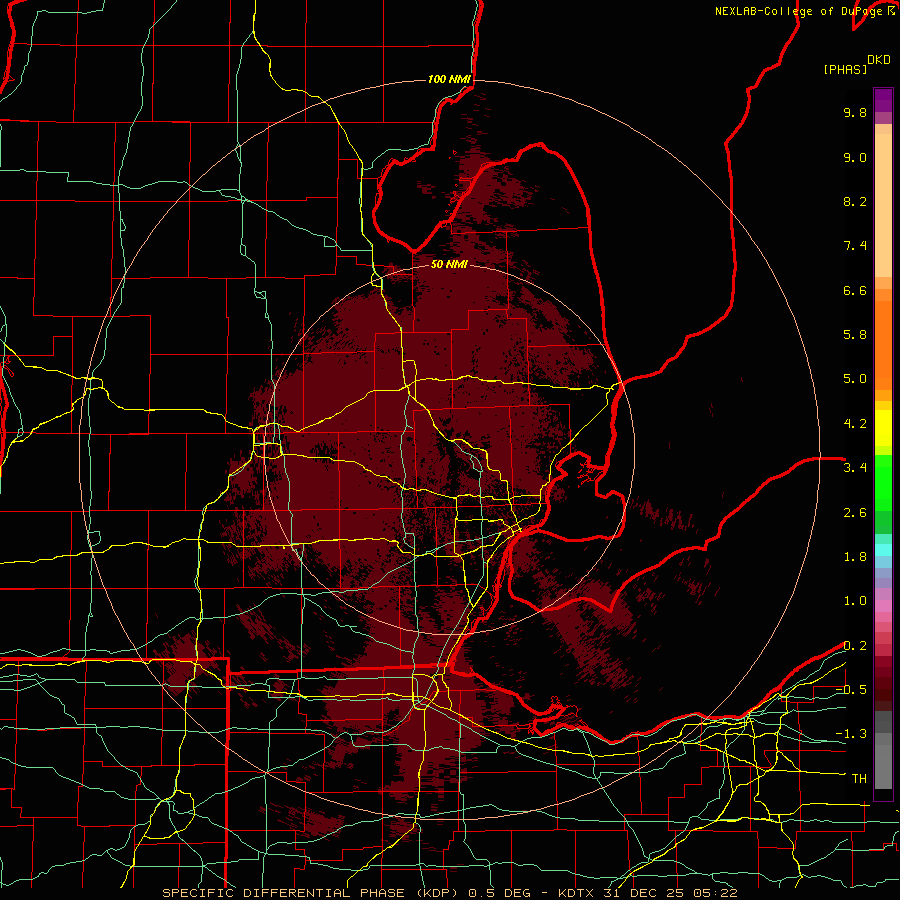
Task: Click the 9.0 value on color scale
Action: (x=855, y=157)
